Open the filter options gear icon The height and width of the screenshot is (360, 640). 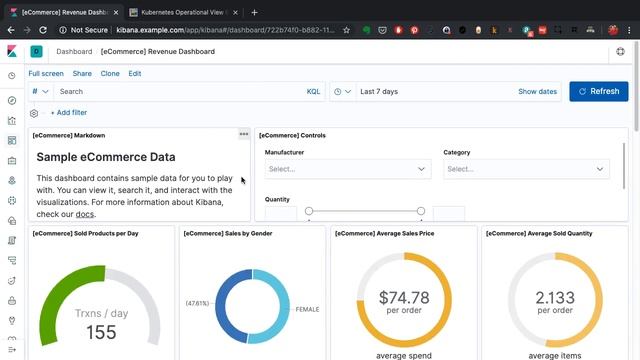(x=34, y=113)
